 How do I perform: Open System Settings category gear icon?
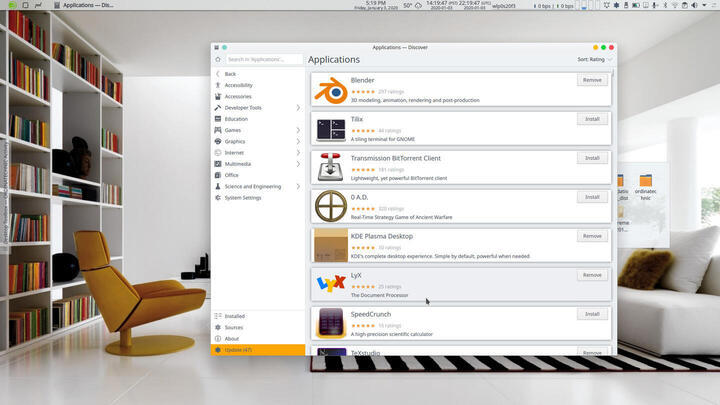click(x=218, y=197)
